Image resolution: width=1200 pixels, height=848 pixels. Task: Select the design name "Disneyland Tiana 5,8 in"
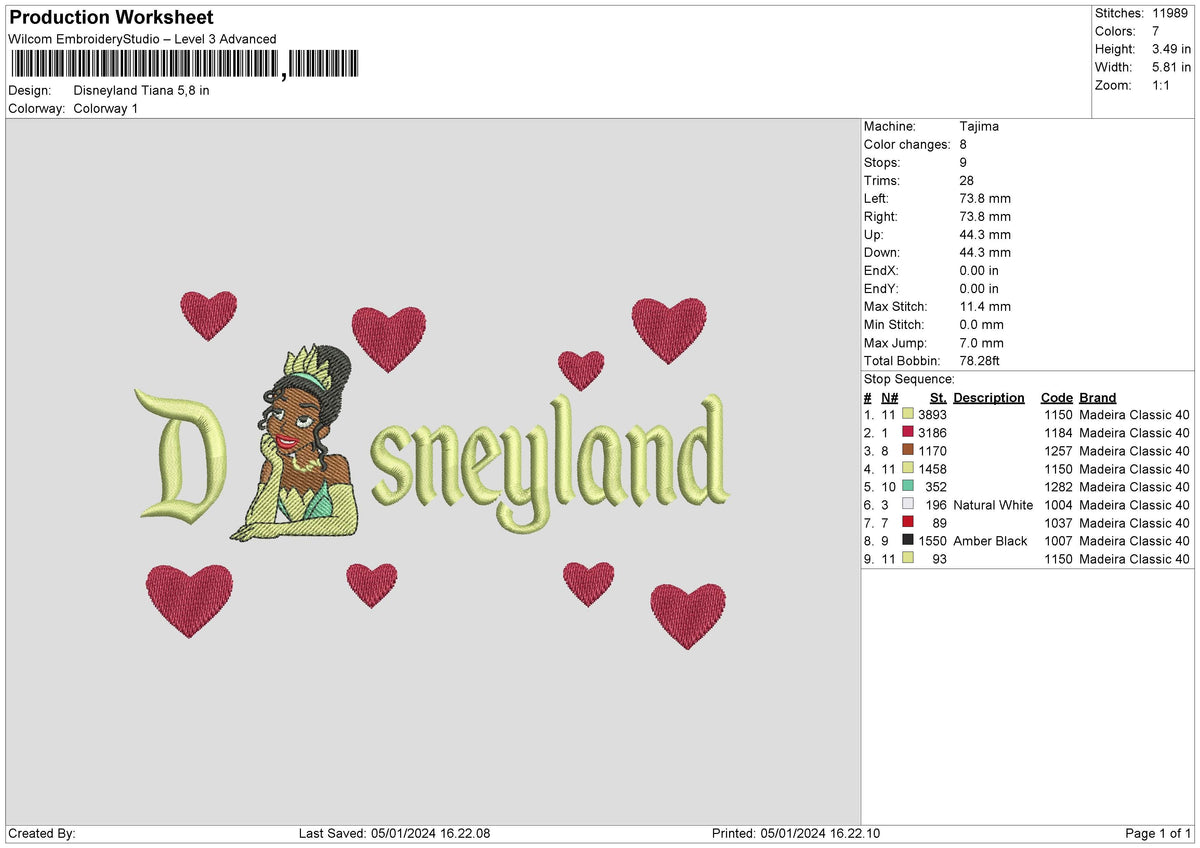[141, 90]
